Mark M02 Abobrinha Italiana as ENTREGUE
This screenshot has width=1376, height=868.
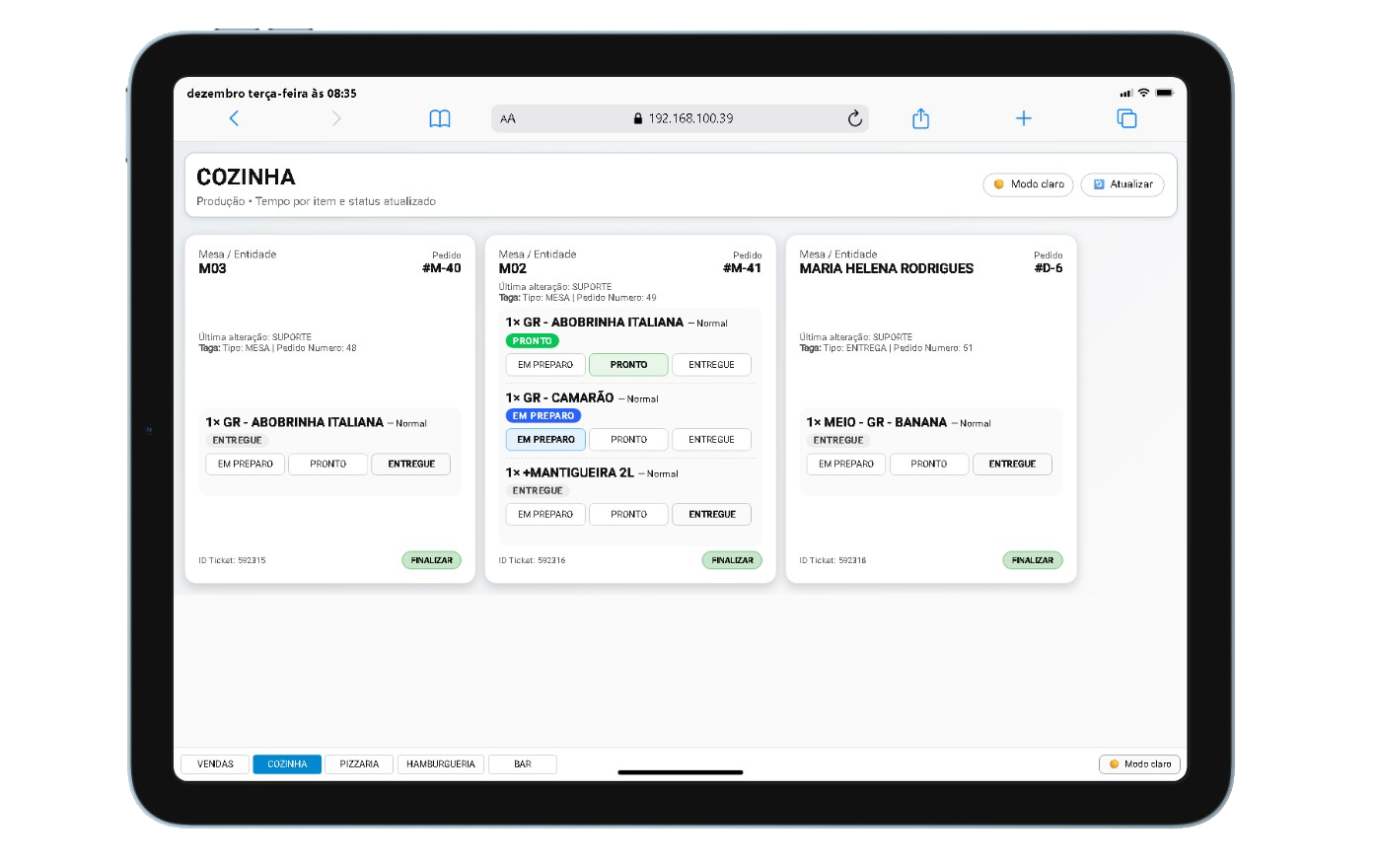coord(711,365)
